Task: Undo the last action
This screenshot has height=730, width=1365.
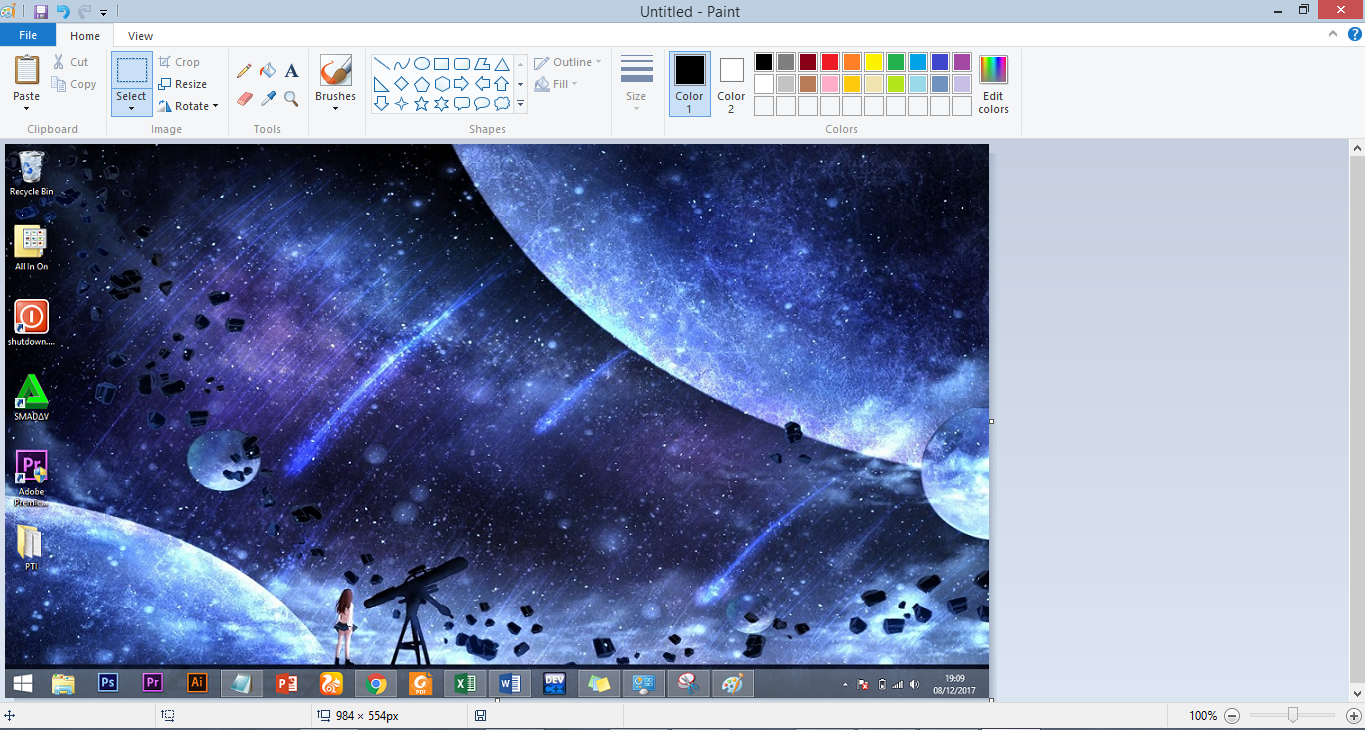Action: [x=63, y=12]
